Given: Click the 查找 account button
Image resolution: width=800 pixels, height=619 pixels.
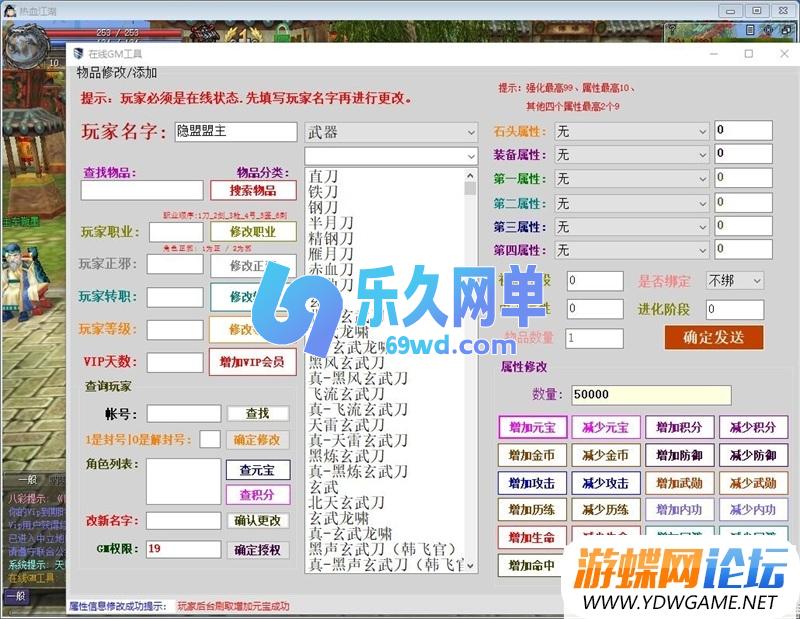Looking at the screenshot, I should (258, 413).
